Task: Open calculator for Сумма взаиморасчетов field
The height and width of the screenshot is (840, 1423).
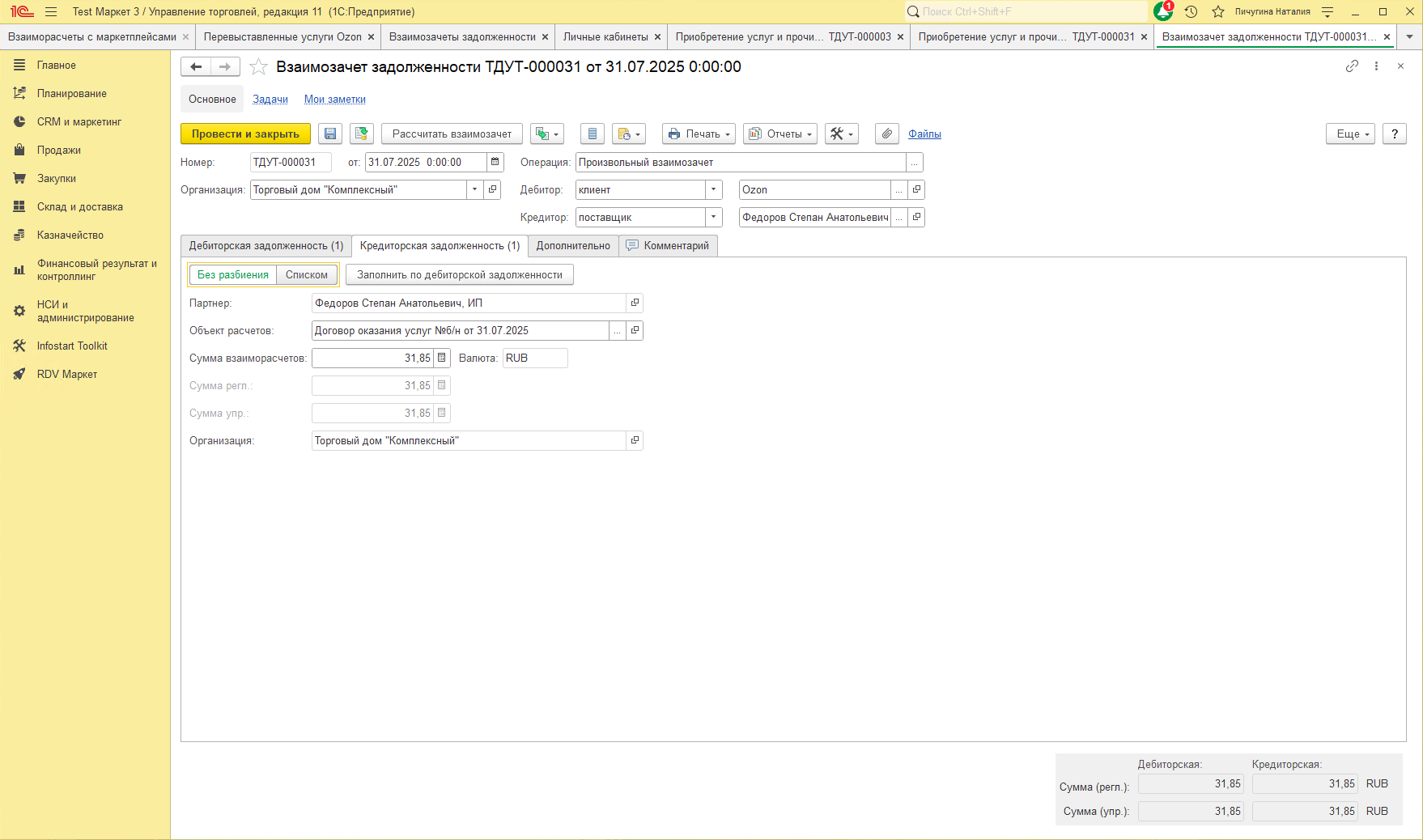Action: click(x=442, y=358)
